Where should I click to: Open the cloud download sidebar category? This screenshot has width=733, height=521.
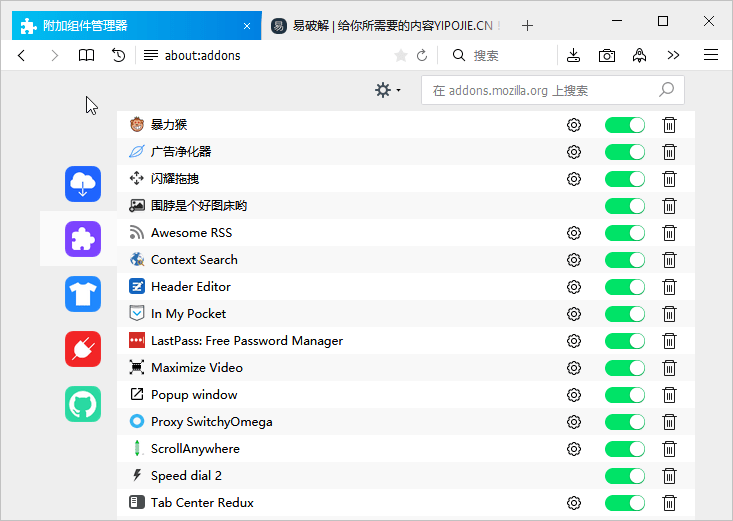(x=83, y=184)
